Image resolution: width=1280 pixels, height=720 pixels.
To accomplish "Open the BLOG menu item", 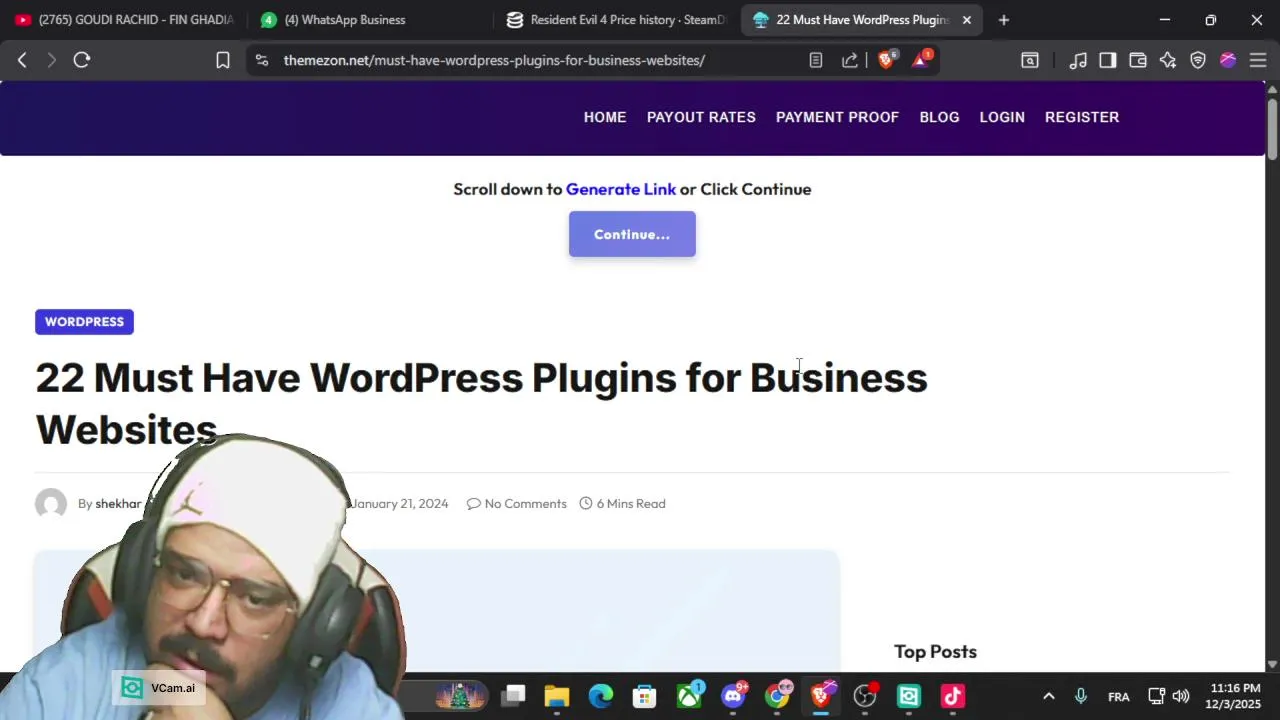I will coord(939,117).
